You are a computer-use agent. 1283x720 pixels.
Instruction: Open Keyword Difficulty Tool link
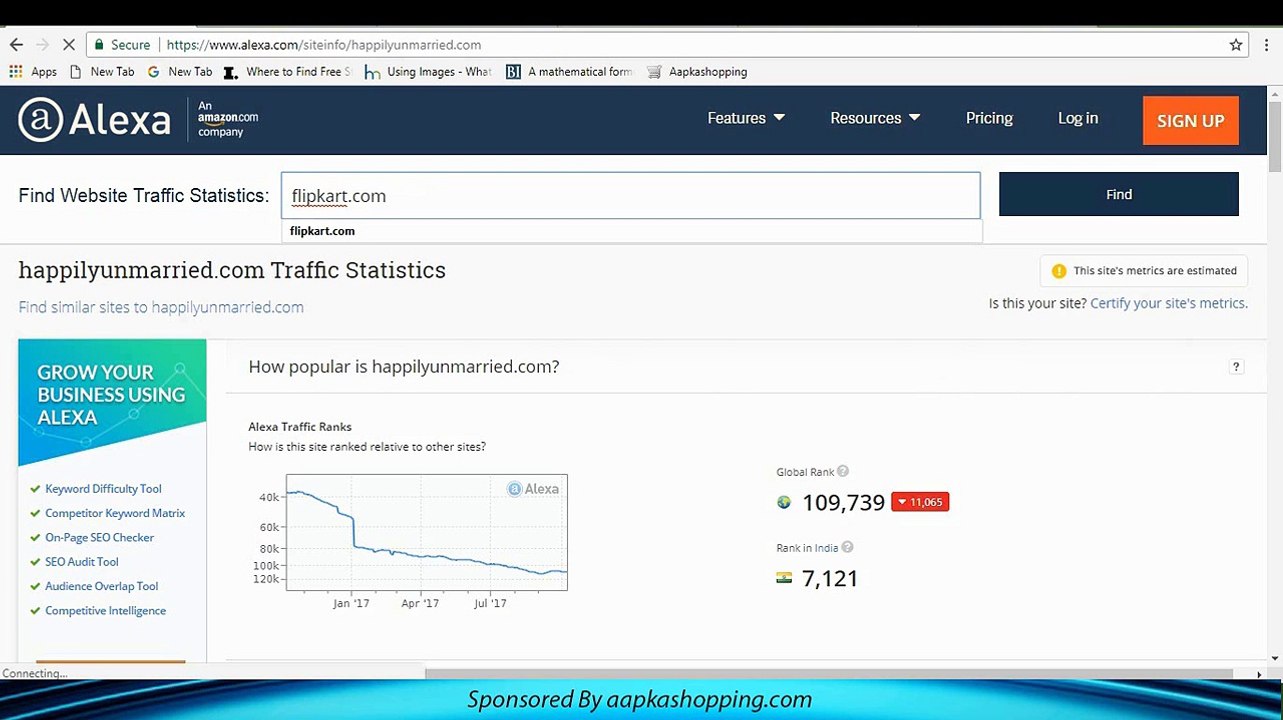[103, 489]
